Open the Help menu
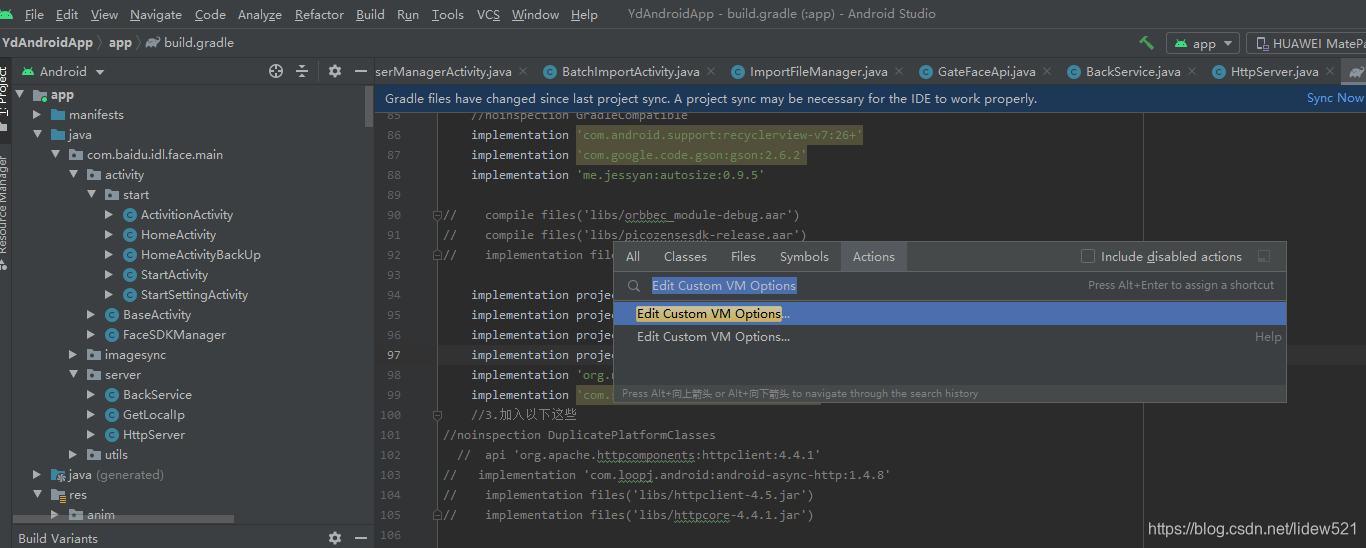The image size is (1366, 548). pyautogui.click(x=584, y=15)
